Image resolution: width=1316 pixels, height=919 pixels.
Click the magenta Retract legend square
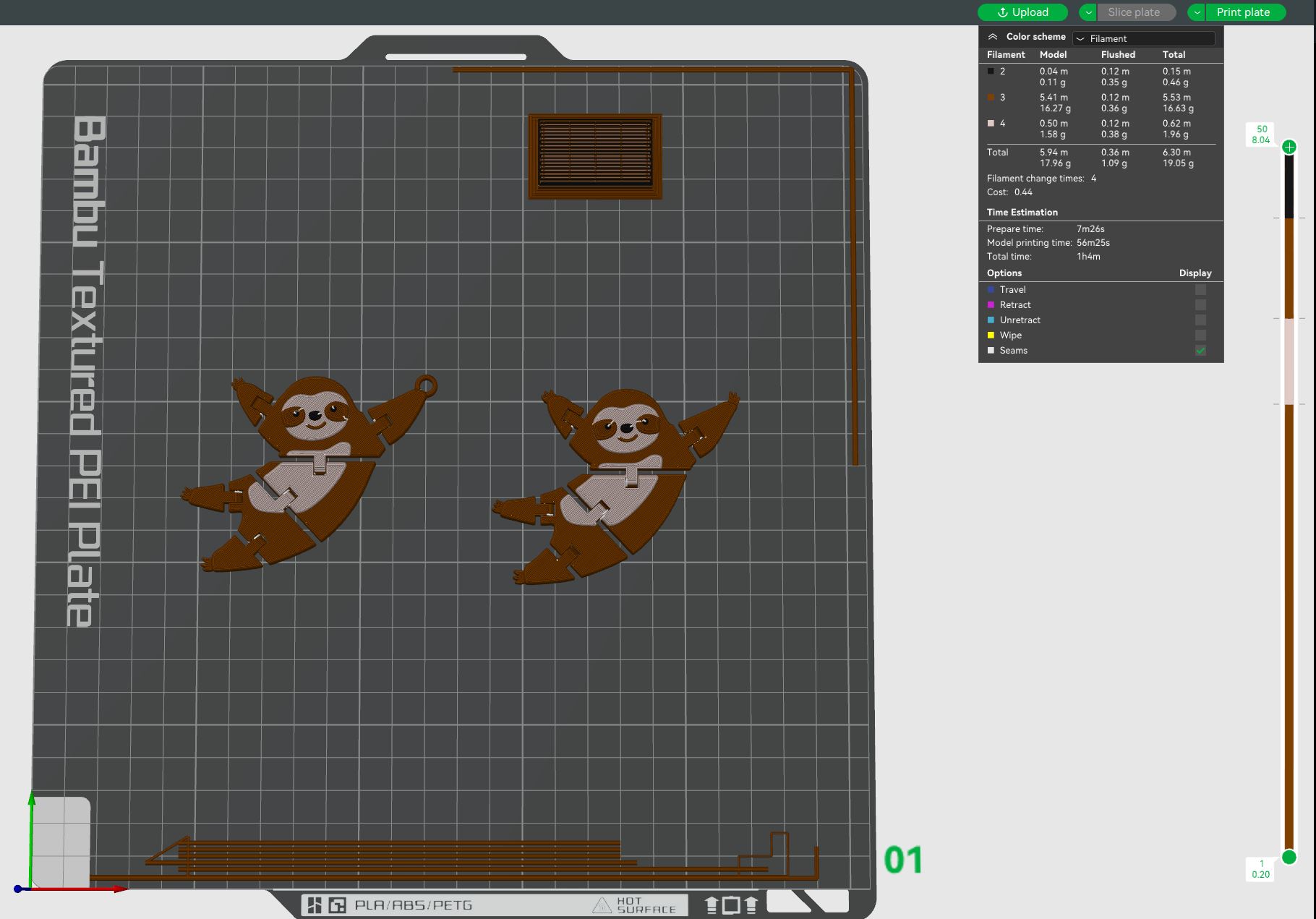(991, 305)
